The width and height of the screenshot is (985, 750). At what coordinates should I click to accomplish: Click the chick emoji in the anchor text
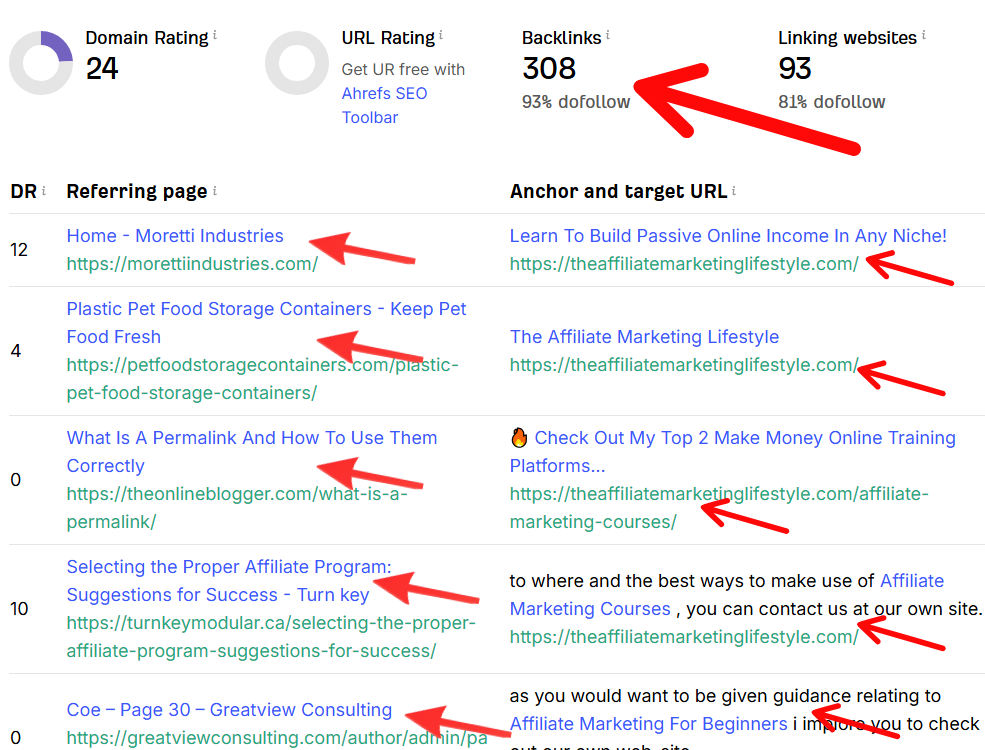(x=517, y=437)
